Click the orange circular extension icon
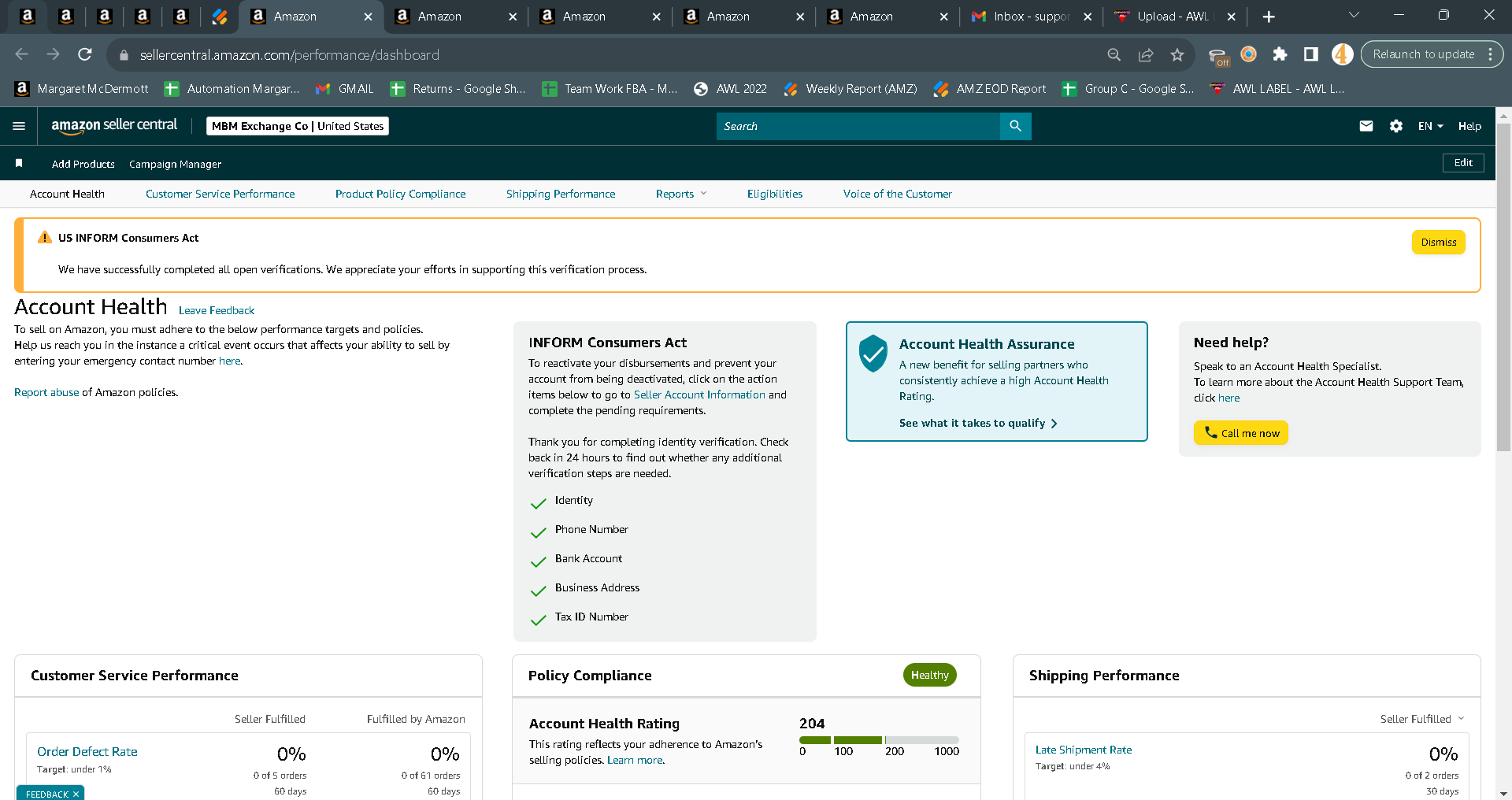 [x=1248, y=54]
